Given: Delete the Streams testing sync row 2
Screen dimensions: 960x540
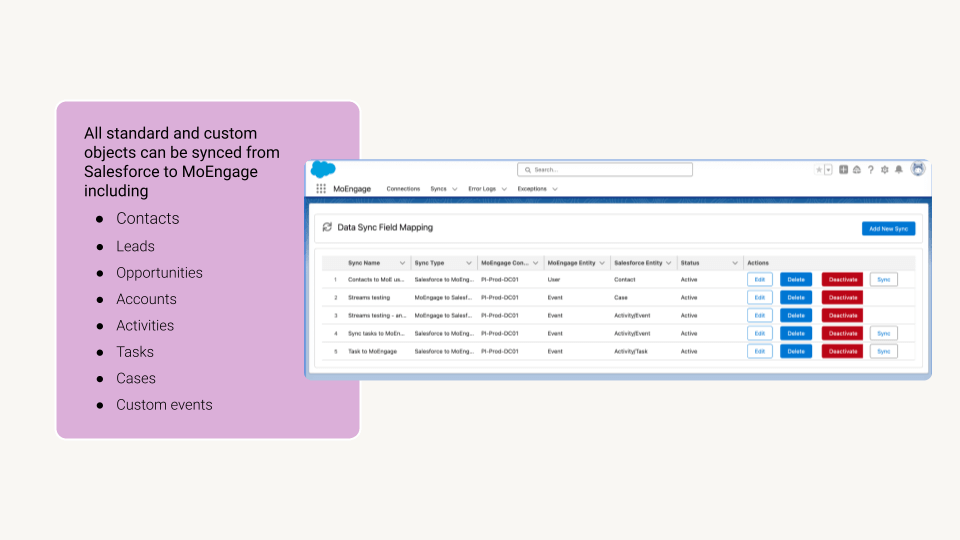Looking at the screenshot, I should (796, 298).
